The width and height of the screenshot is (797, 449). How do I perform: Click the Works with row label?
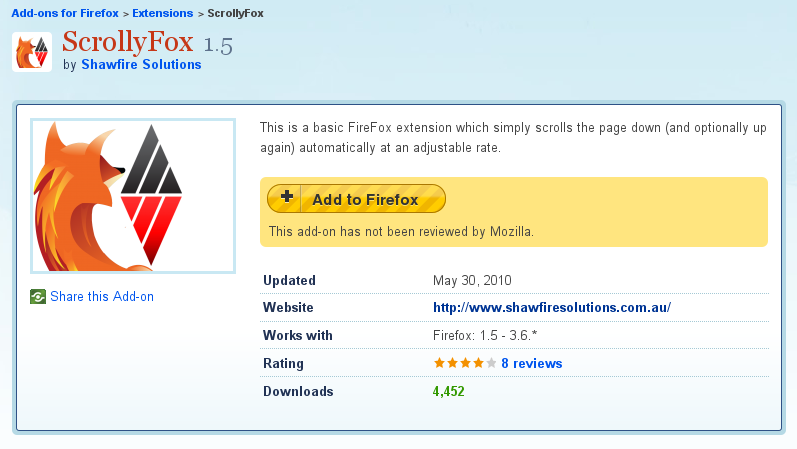298,336
